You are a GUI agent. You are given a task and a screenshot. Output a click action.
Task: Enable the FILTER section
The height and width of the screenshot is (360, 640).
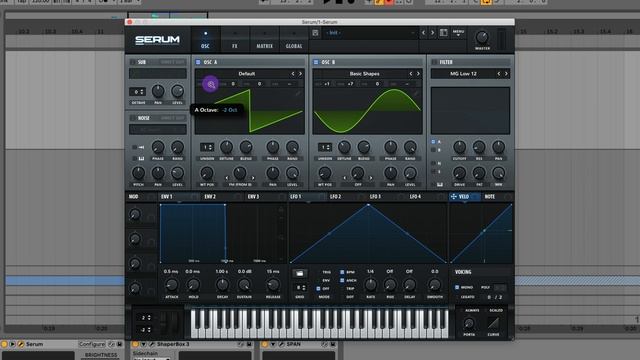click(x=434, y=62)
